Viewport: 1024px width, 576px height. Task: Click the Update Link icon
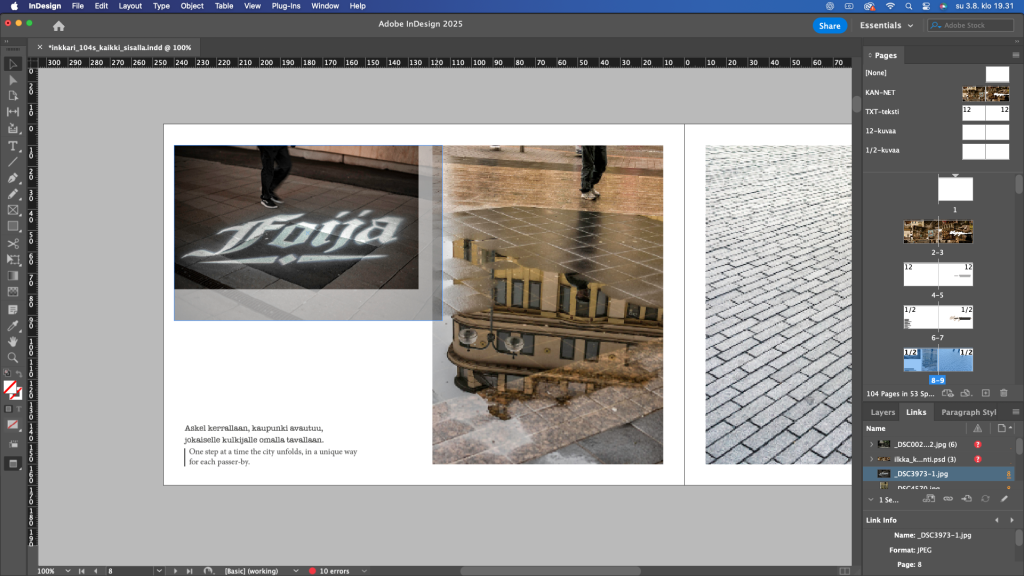point(985,499)
